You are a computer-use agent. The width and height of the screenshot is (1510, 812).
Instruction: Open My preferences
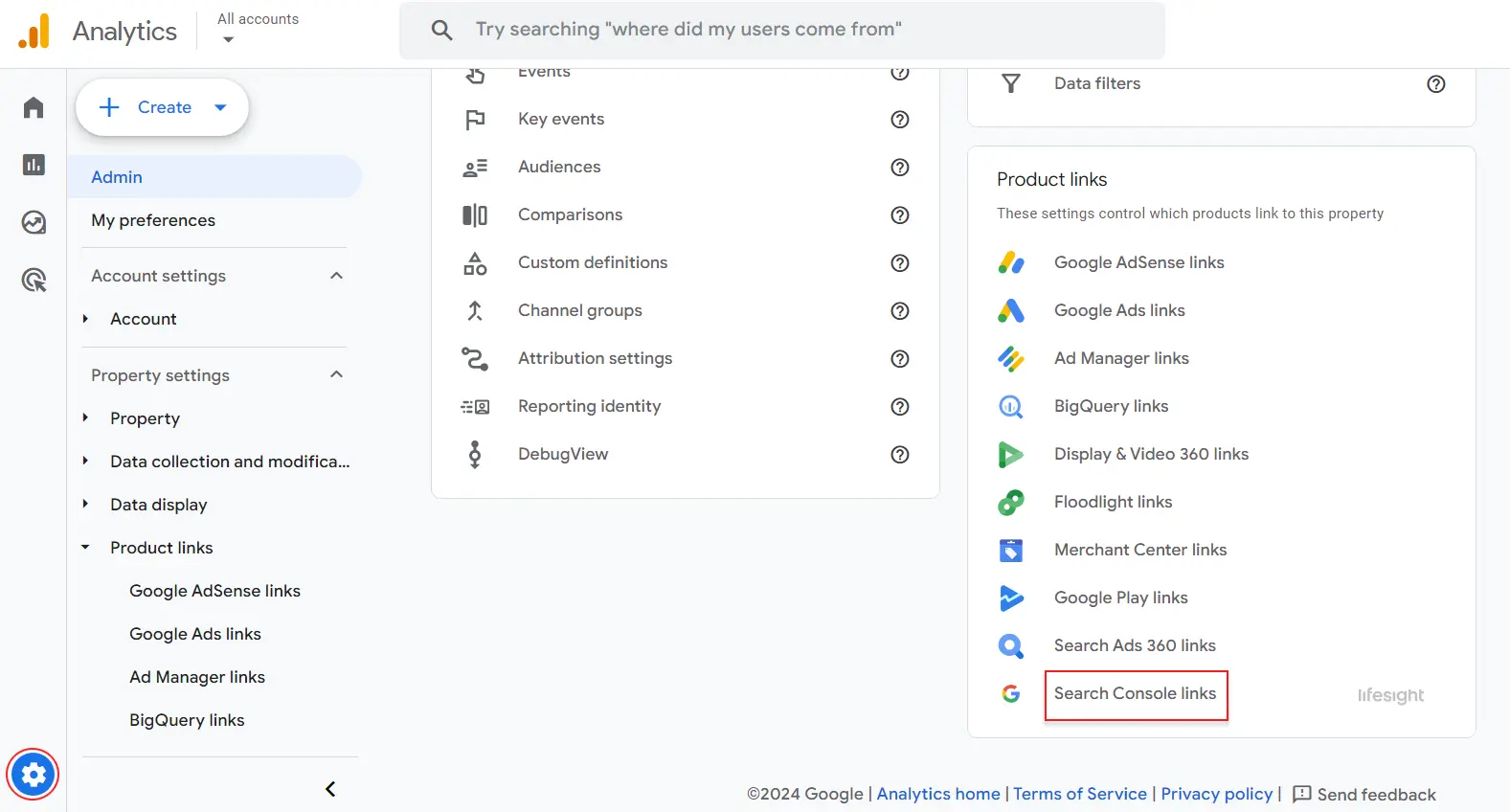pyautogui.click(x=153, y=220)
